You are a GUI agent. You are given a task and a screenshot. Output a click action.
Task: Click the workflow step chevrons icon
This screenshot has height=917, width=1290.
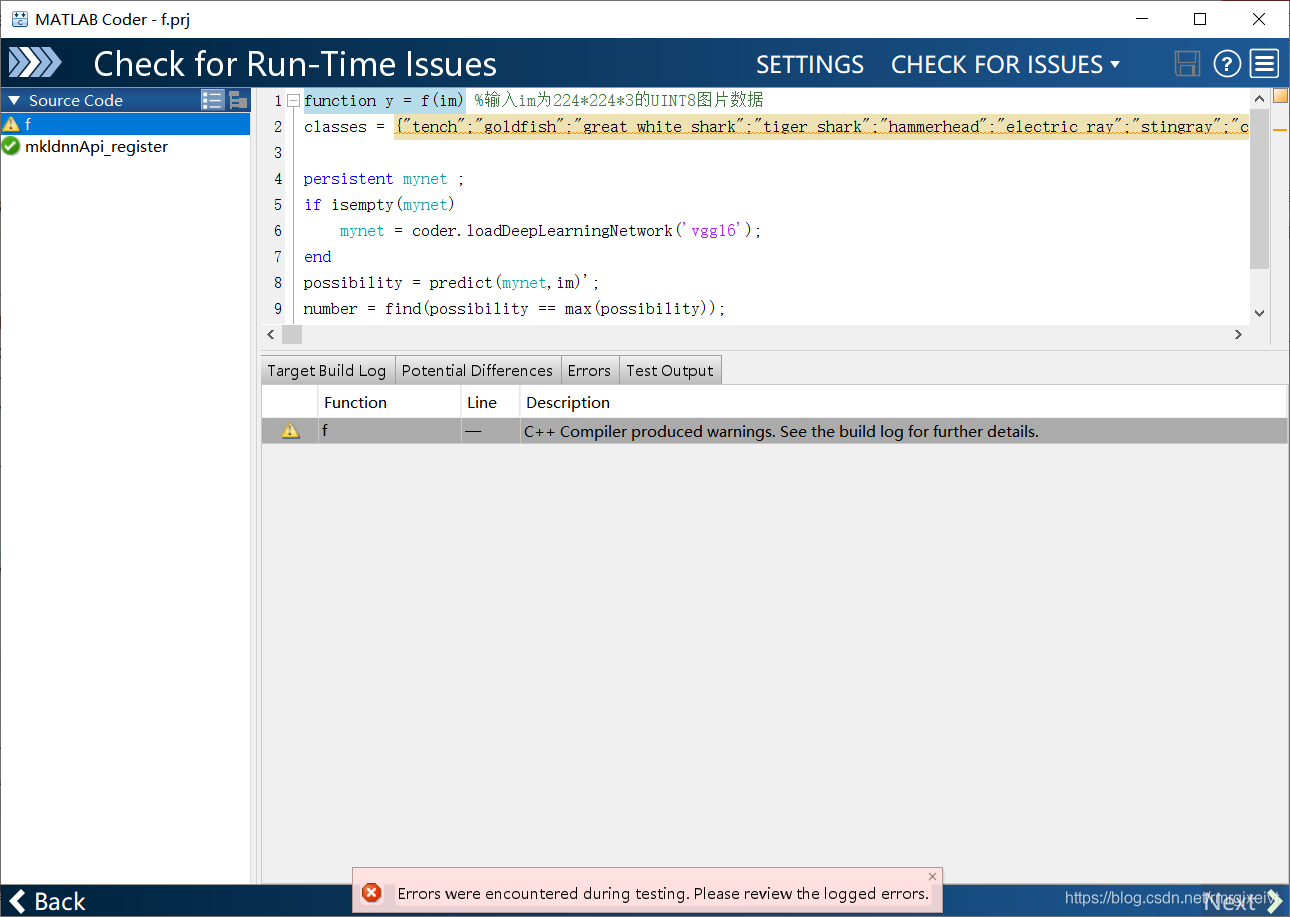(x=35, y=64)
